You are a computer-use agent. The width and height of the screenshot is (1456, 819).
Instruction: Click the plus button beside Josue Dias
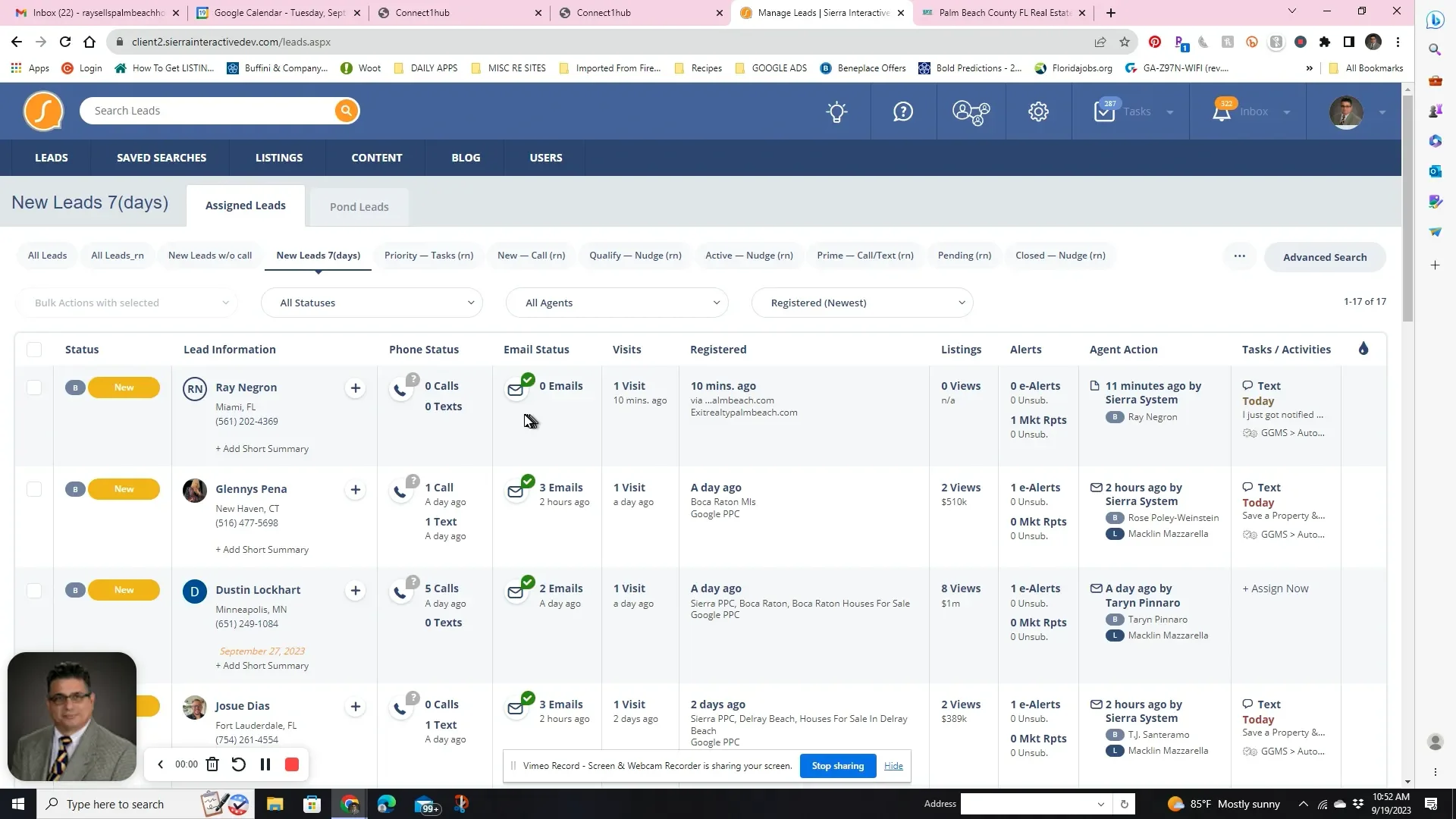(355, 707)
